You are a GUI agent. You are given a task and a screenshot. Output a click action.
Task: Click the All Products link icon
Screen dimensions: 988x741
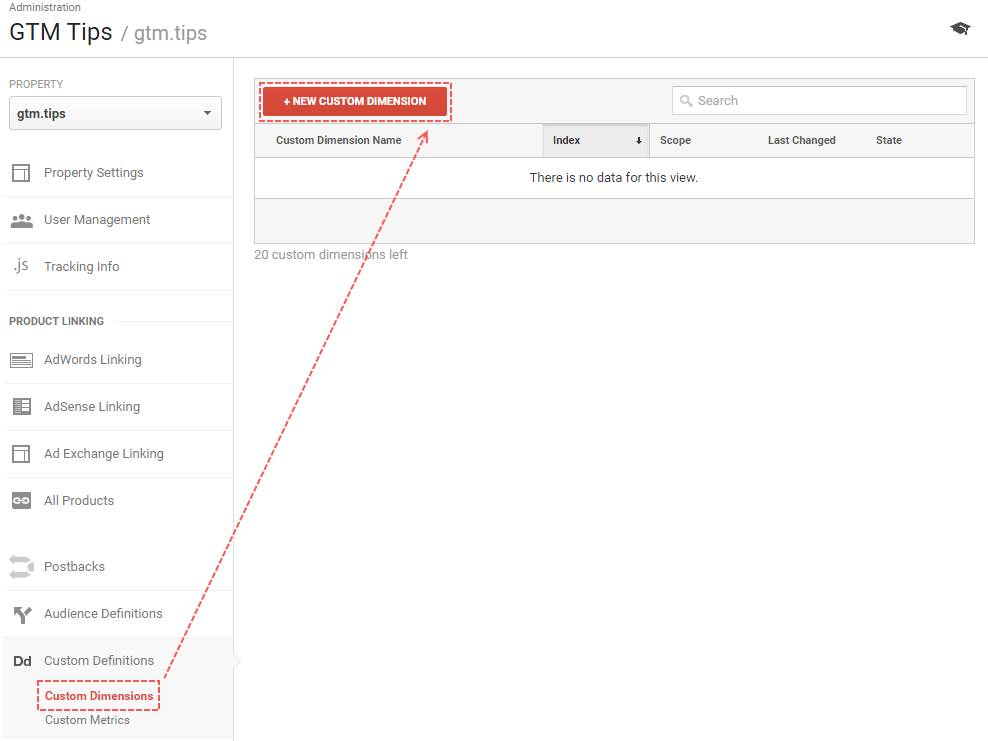[21, 500]
